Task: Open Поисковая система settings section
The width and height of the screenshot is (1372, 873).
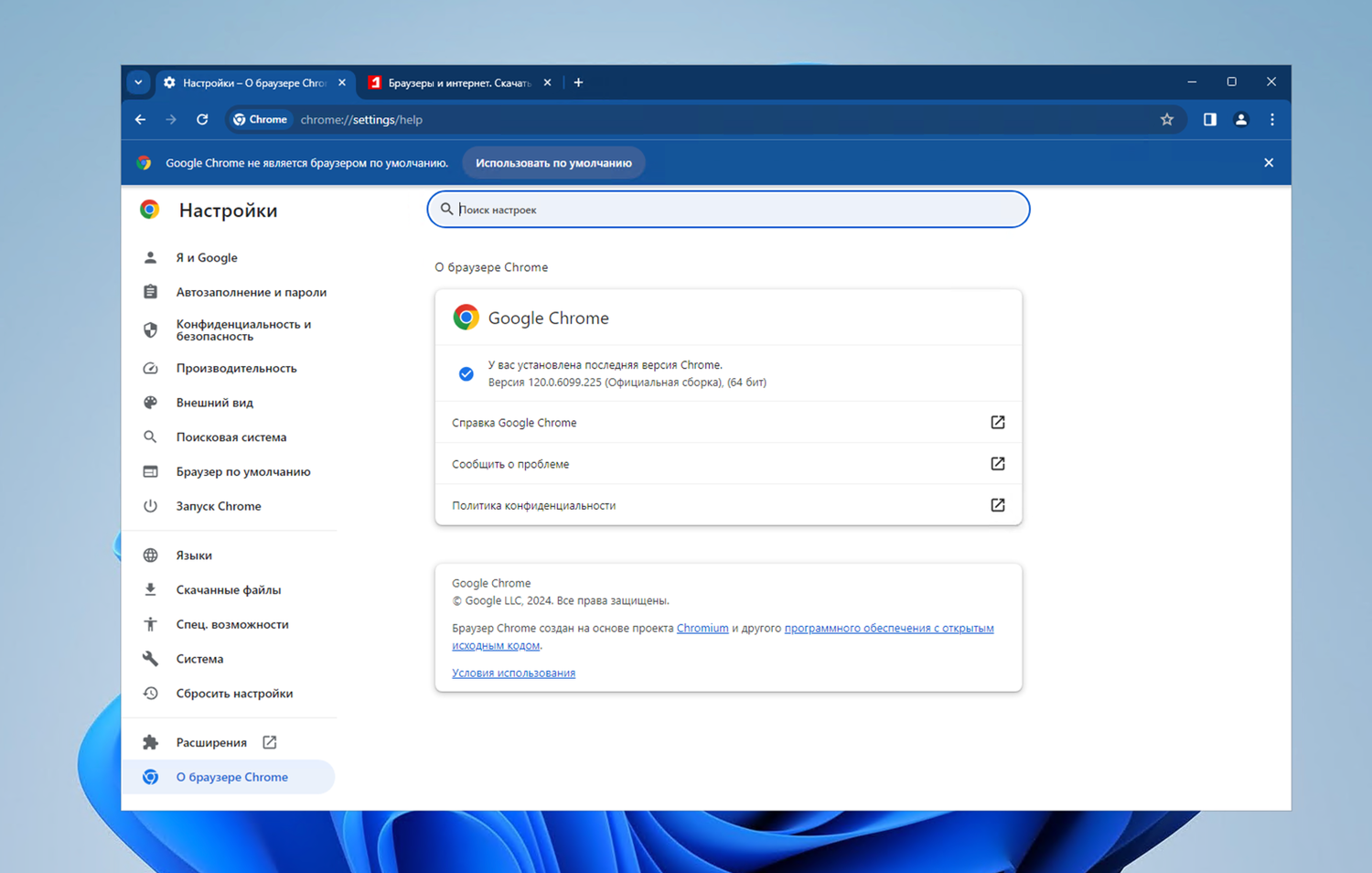Action: [x=229, y=437]
